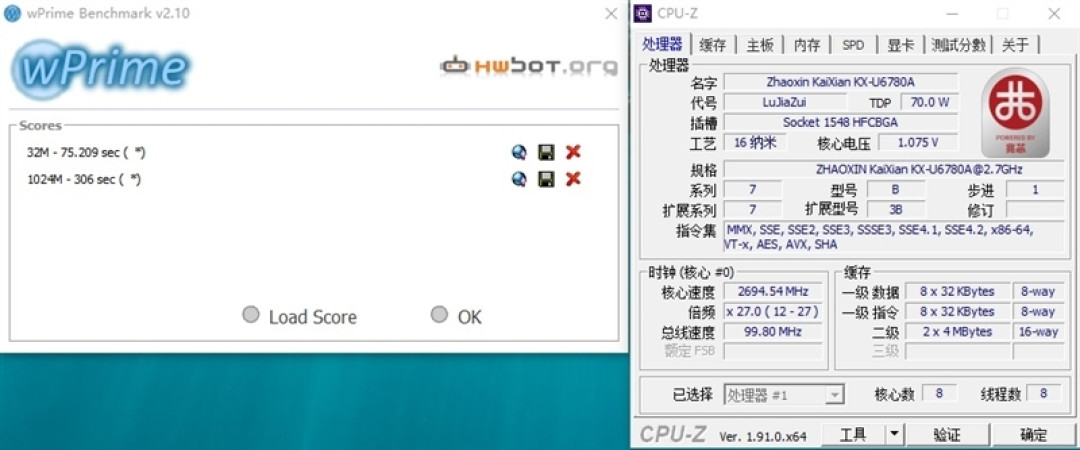Click the 扩展型号 value 3B field
The width and height of the screenshot is (1080, 450).
pyautogui.click(x=895, y=209)
